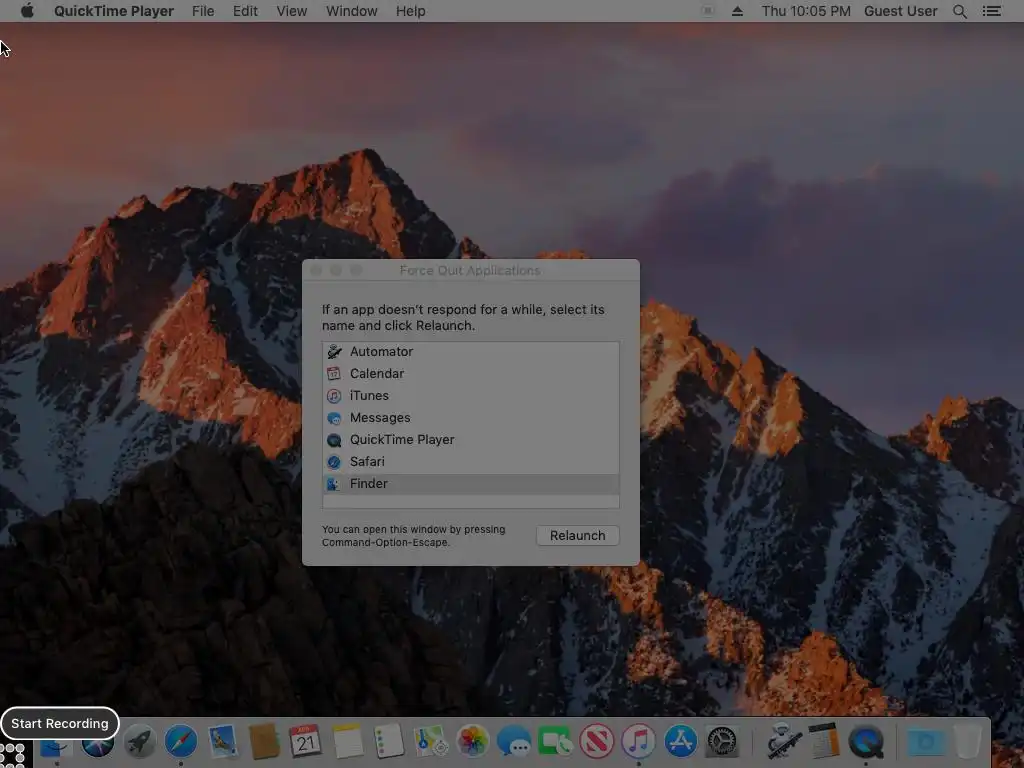1024x768 pixels.
Task: Open Maps from the Dock
Action: coord(430,741)
